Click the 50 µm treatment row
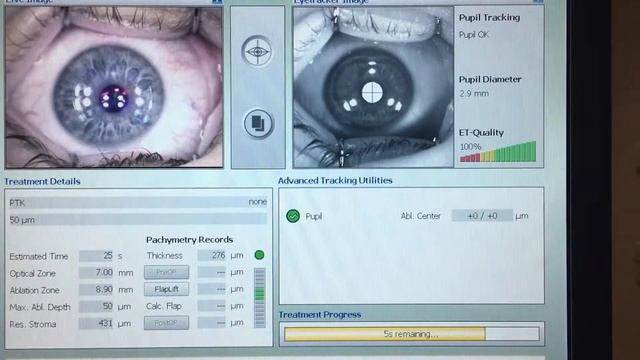Image resolution: width=640 pixels, height=360 pixels. tap(138, 220)
